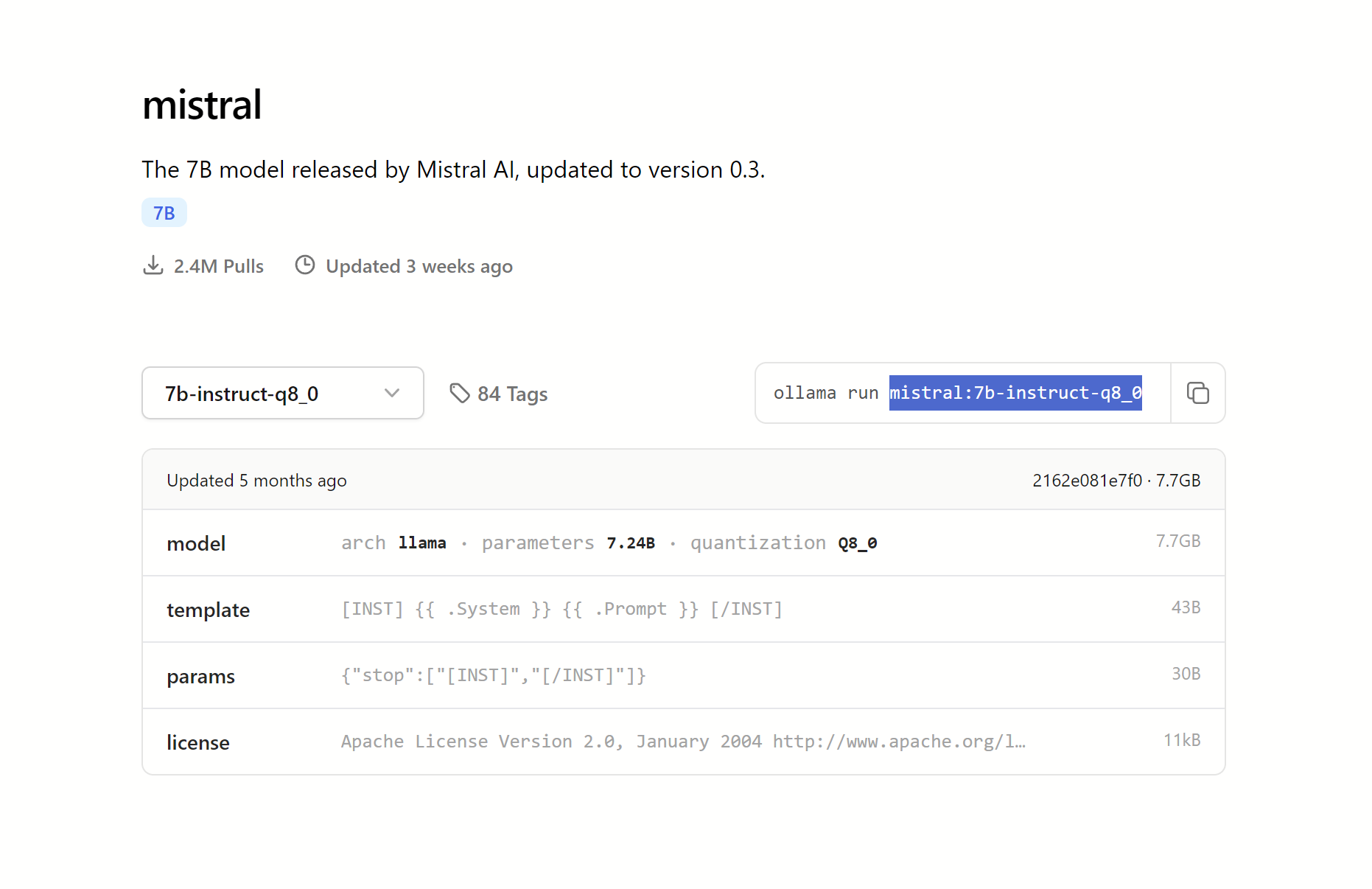
Task: Click the Updated 5 months ago text
Action: coord(256,481)
